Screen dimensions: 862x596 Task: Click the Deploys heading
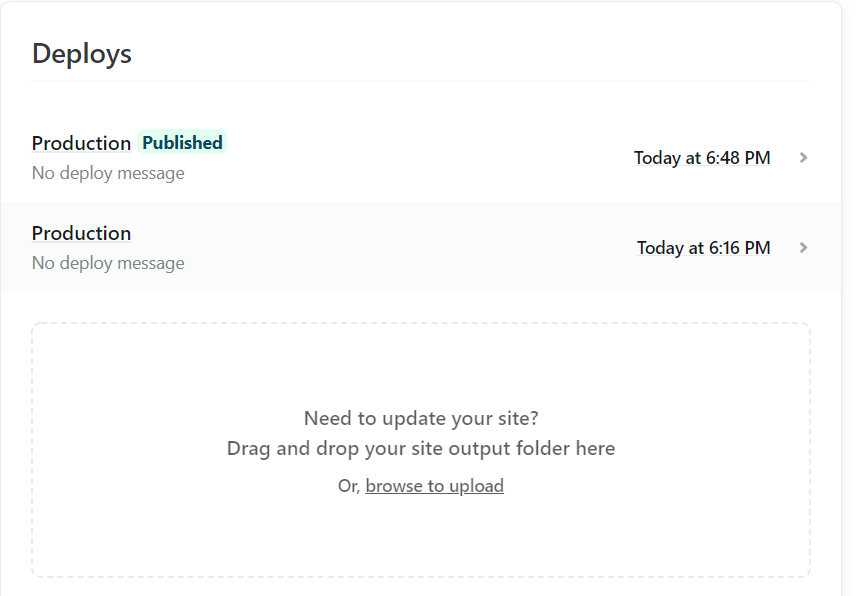82,54
